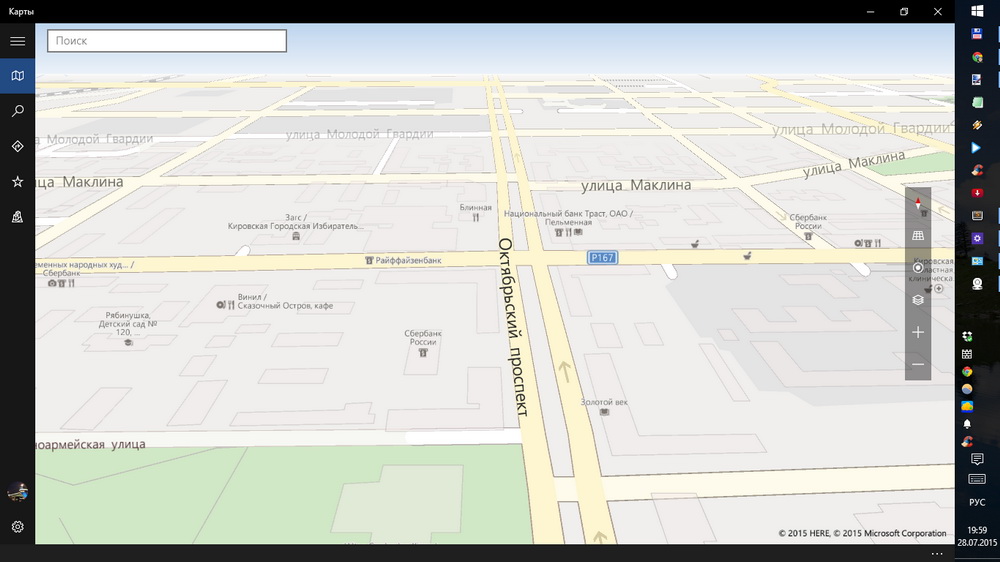The image size is (1000, 562).
Task: Click the central улица Маклина street label
Action: coord(636,185)
